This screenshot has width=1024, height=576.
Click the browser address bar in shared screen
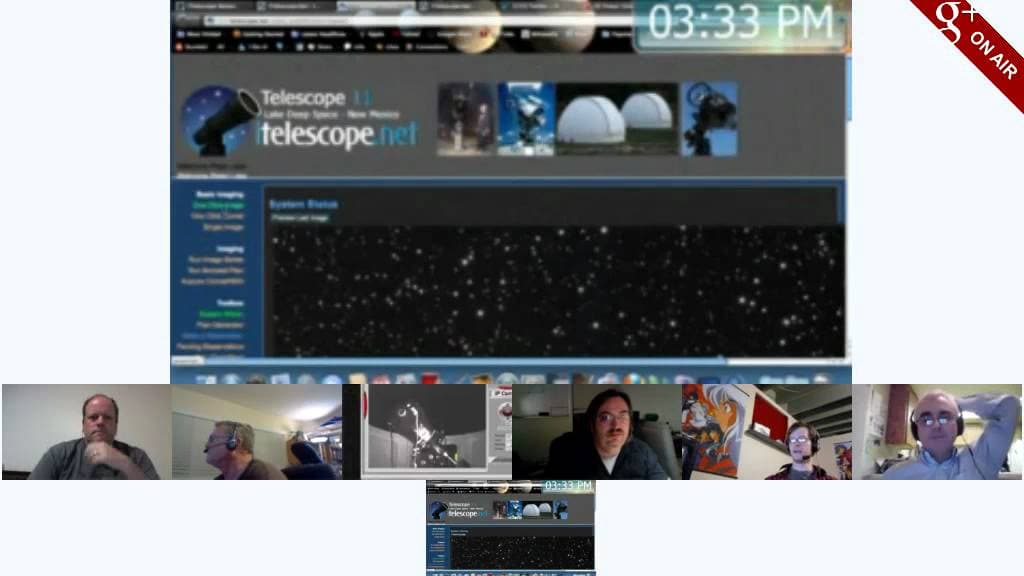(418, 21)
